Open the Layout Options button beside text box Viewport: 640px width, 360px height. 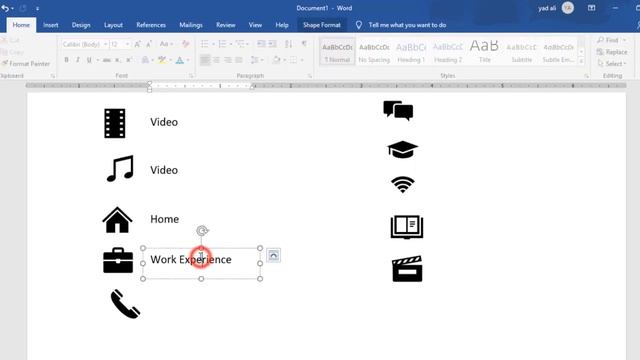click(273, 256)
